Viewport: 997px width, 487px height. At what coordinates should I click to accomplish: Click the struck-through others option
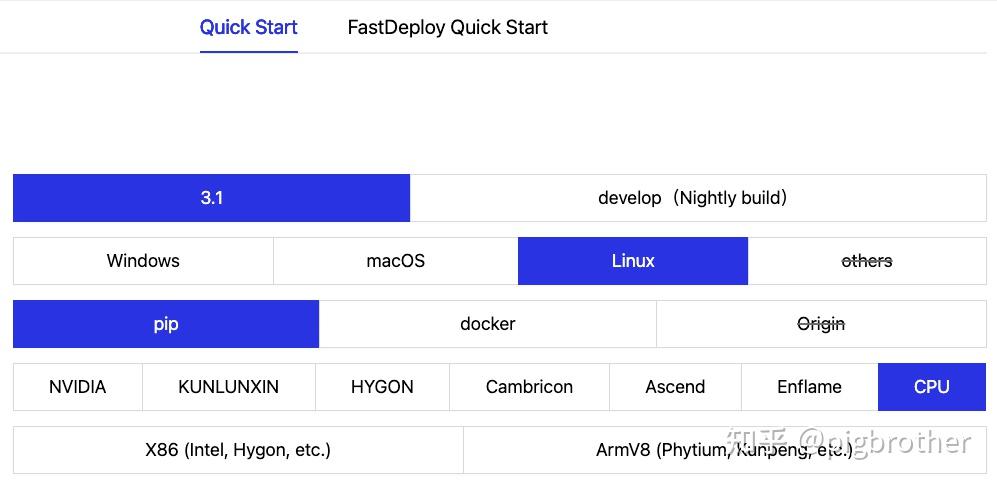coord(866,261)
